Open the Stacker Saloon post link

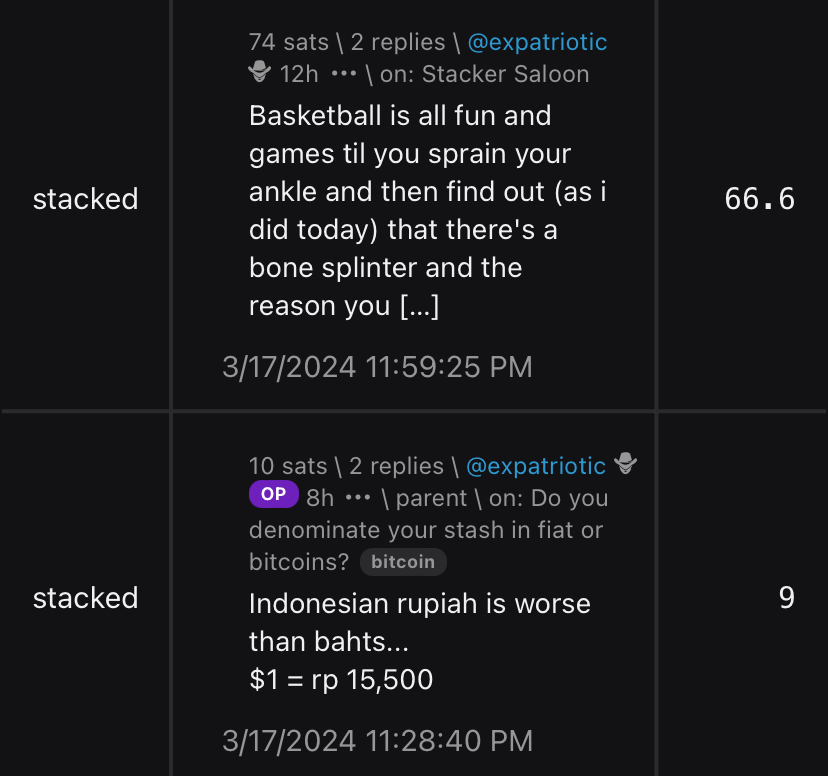click(505, 74)
